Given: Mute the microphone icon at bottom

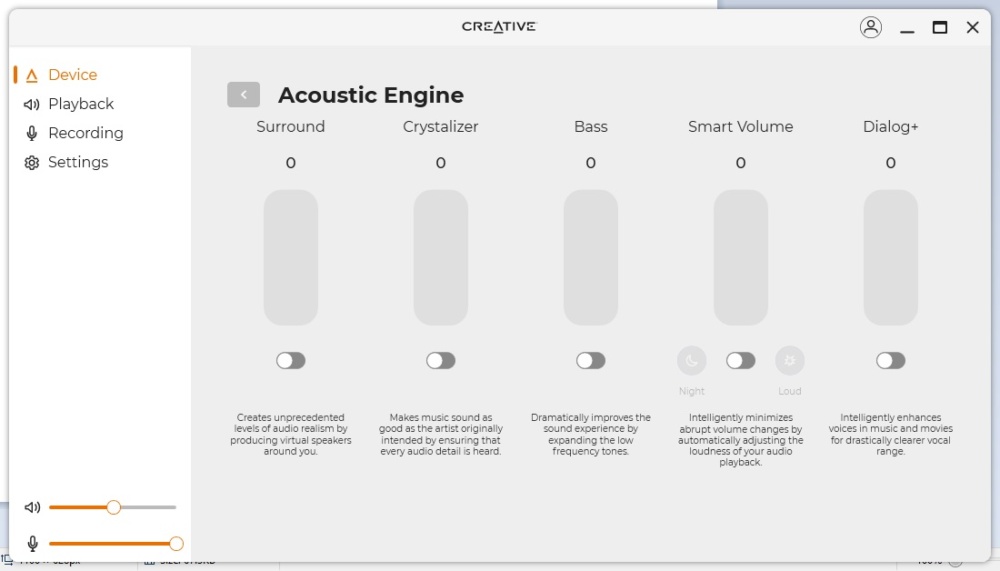Looking at the screenshot, I should tap(32, 544).
